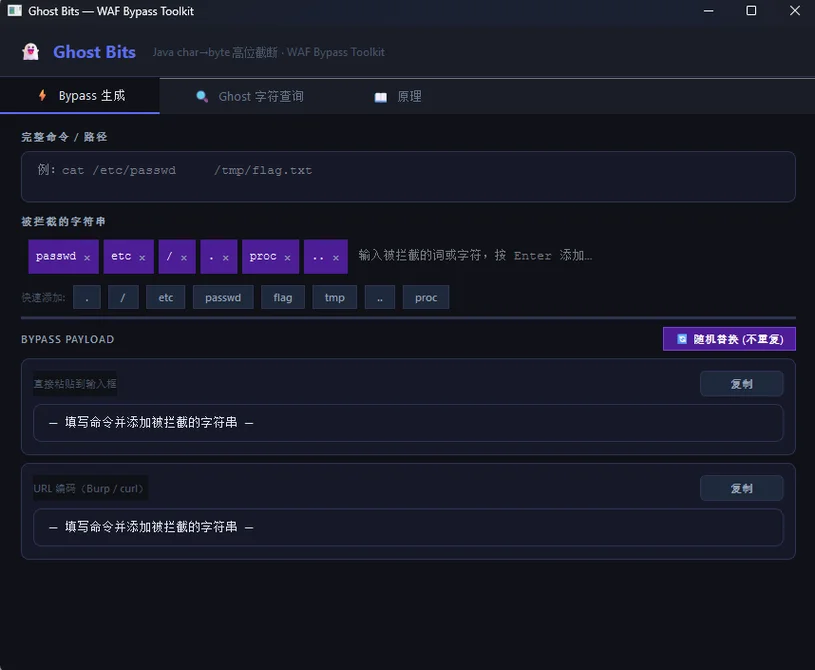This screenshot has height=670, width=815.
Task: Click the Ghost Bits ghost logo icon
Action: pyautogui.click(x=31, y=51)
